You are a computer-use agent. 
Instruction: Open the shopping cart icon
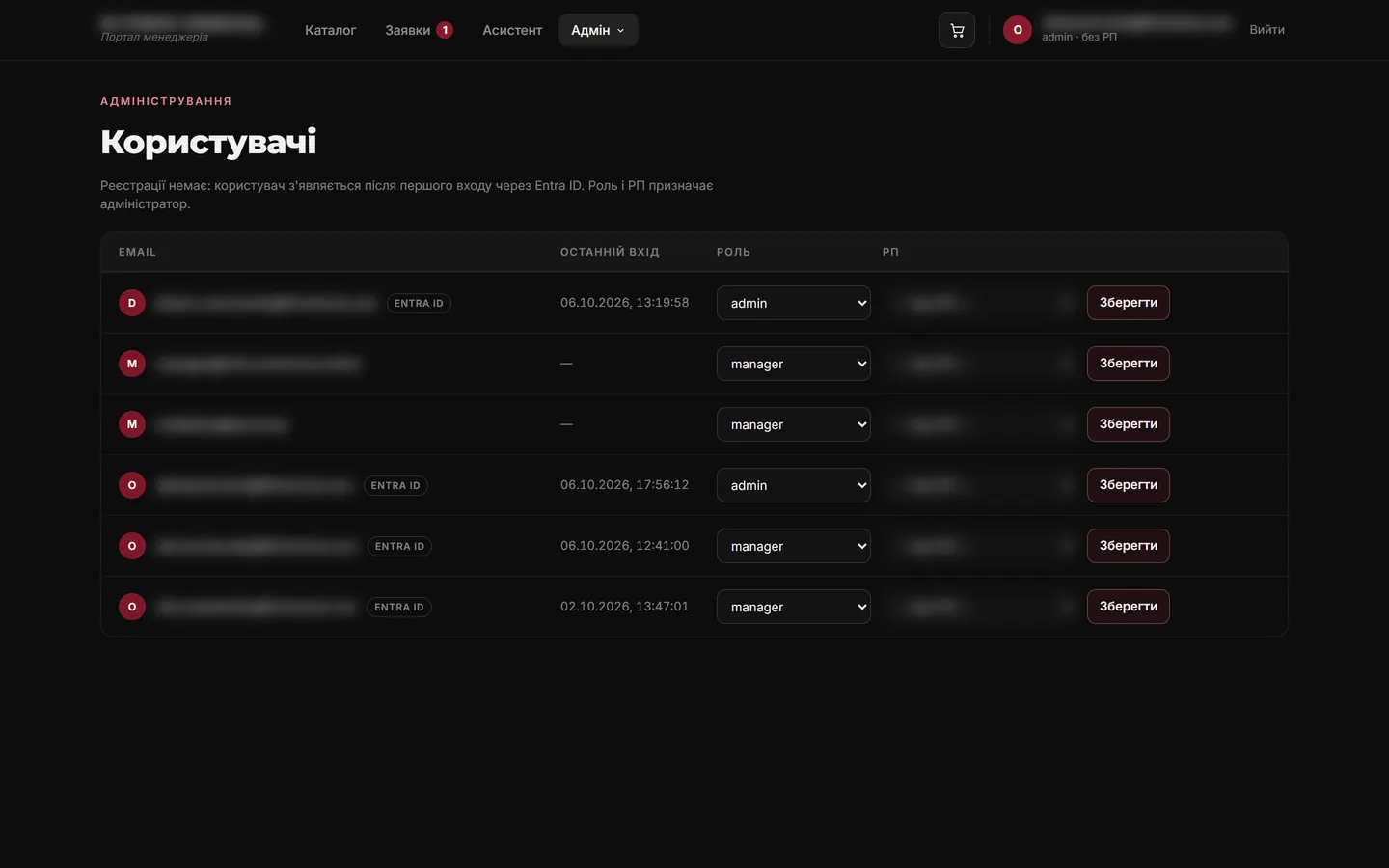click(957, 30)
